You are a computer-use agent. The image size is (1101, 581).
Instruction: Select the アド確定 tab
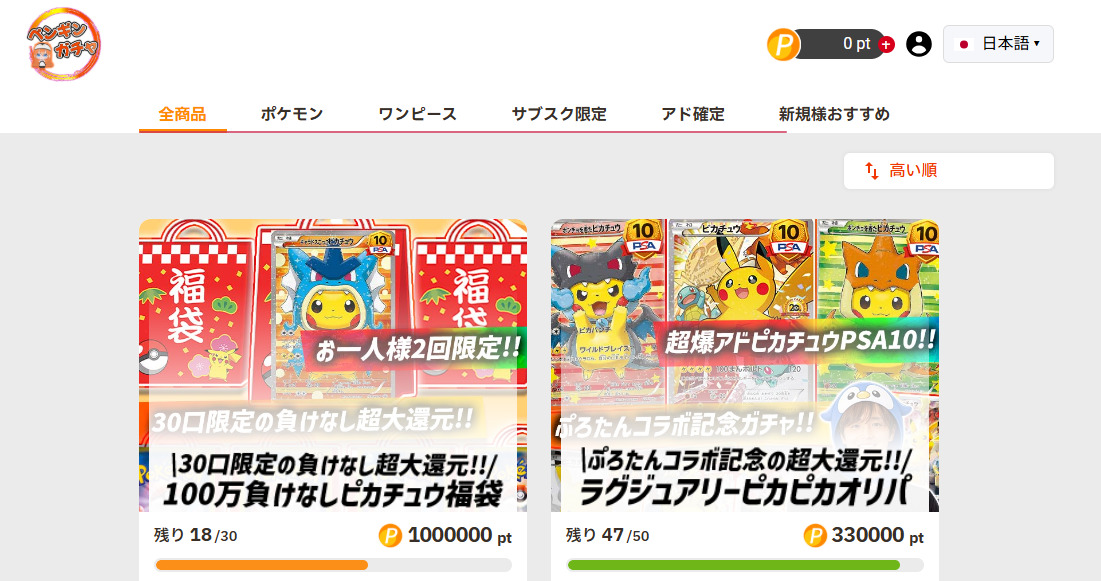coord(693,114)
